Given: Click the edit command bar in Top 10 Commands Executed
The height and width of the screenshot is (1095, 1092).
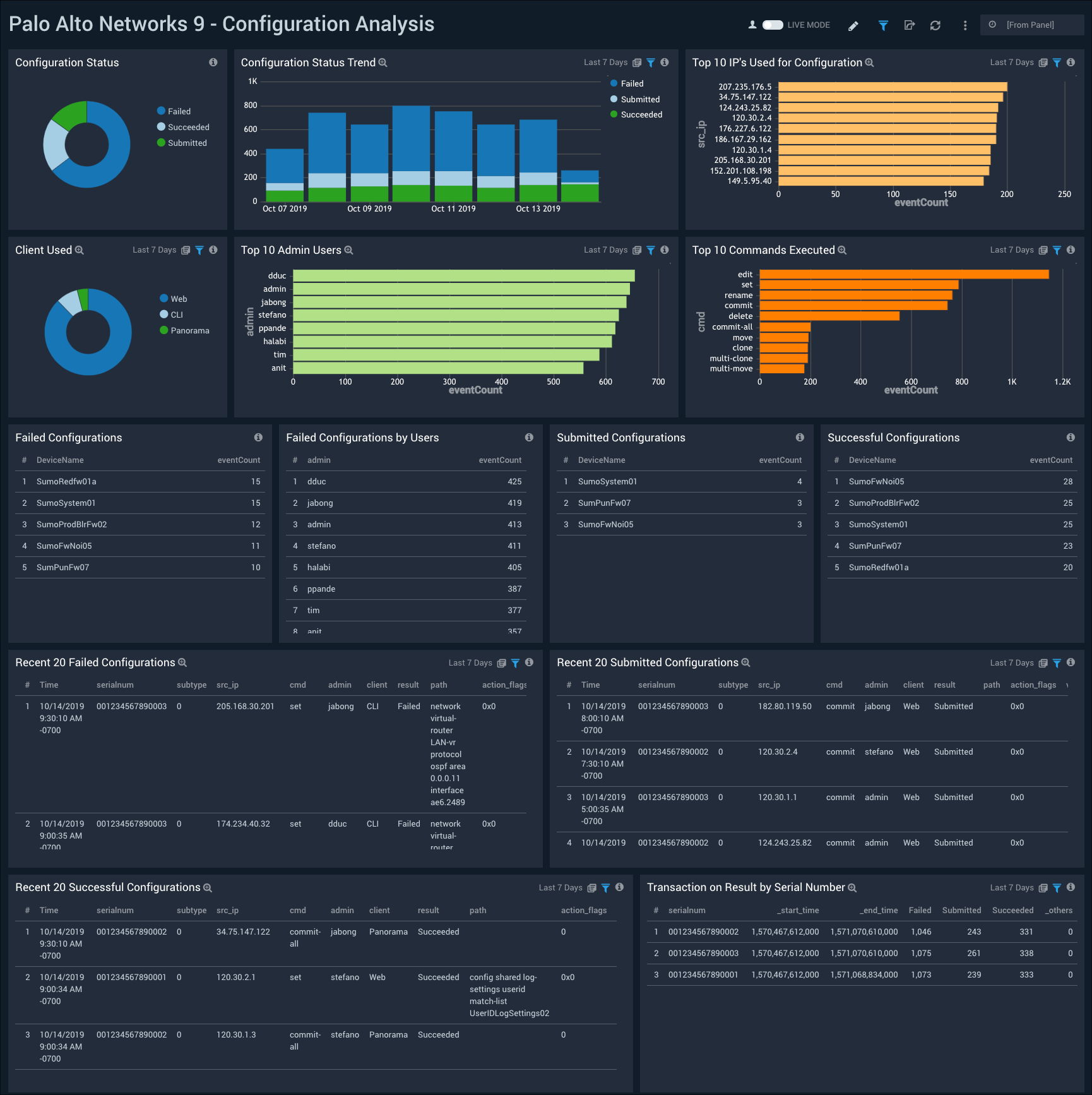Looking at the screenshot, I should point(903,274).
